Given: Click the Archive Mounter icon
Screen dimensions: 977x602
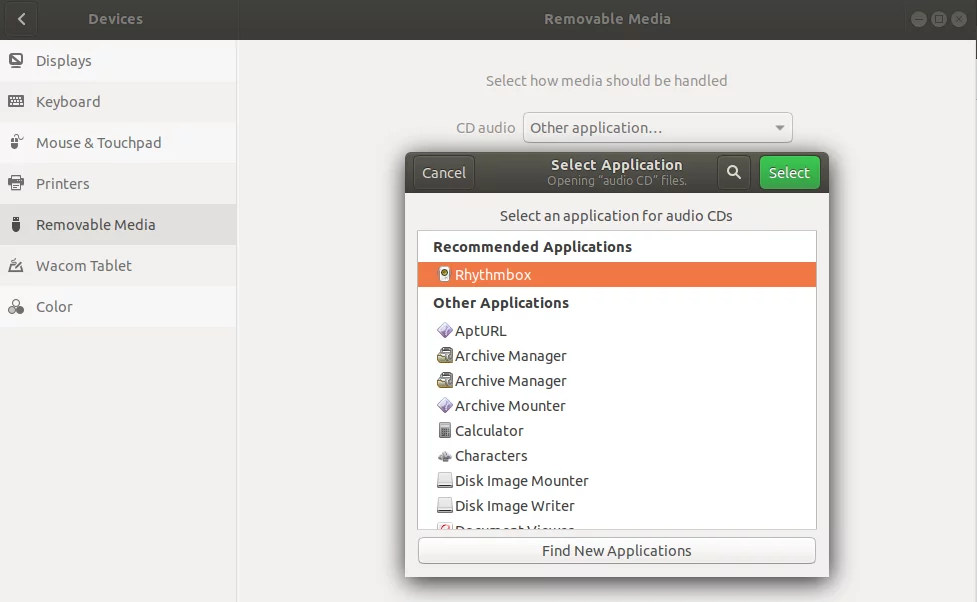Looking at the screenshot, I should (445, 406).
